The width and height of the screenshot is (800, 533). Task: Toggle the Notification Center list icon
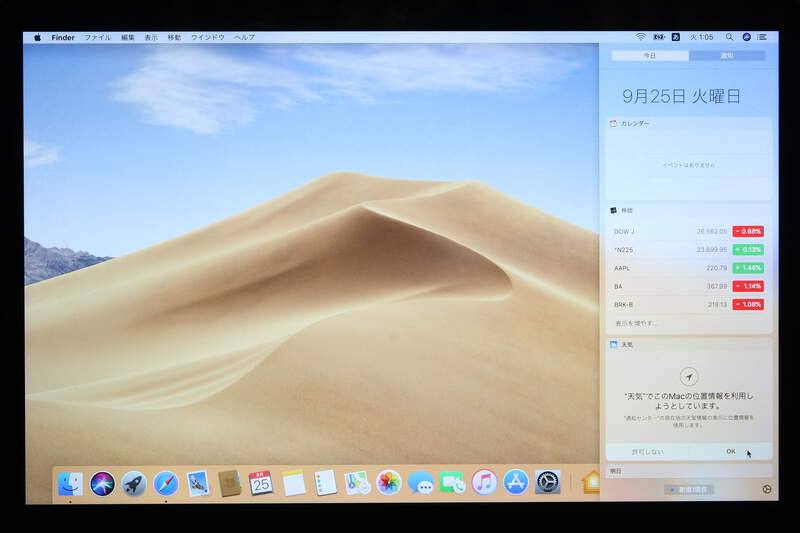[x=762, y=37]
